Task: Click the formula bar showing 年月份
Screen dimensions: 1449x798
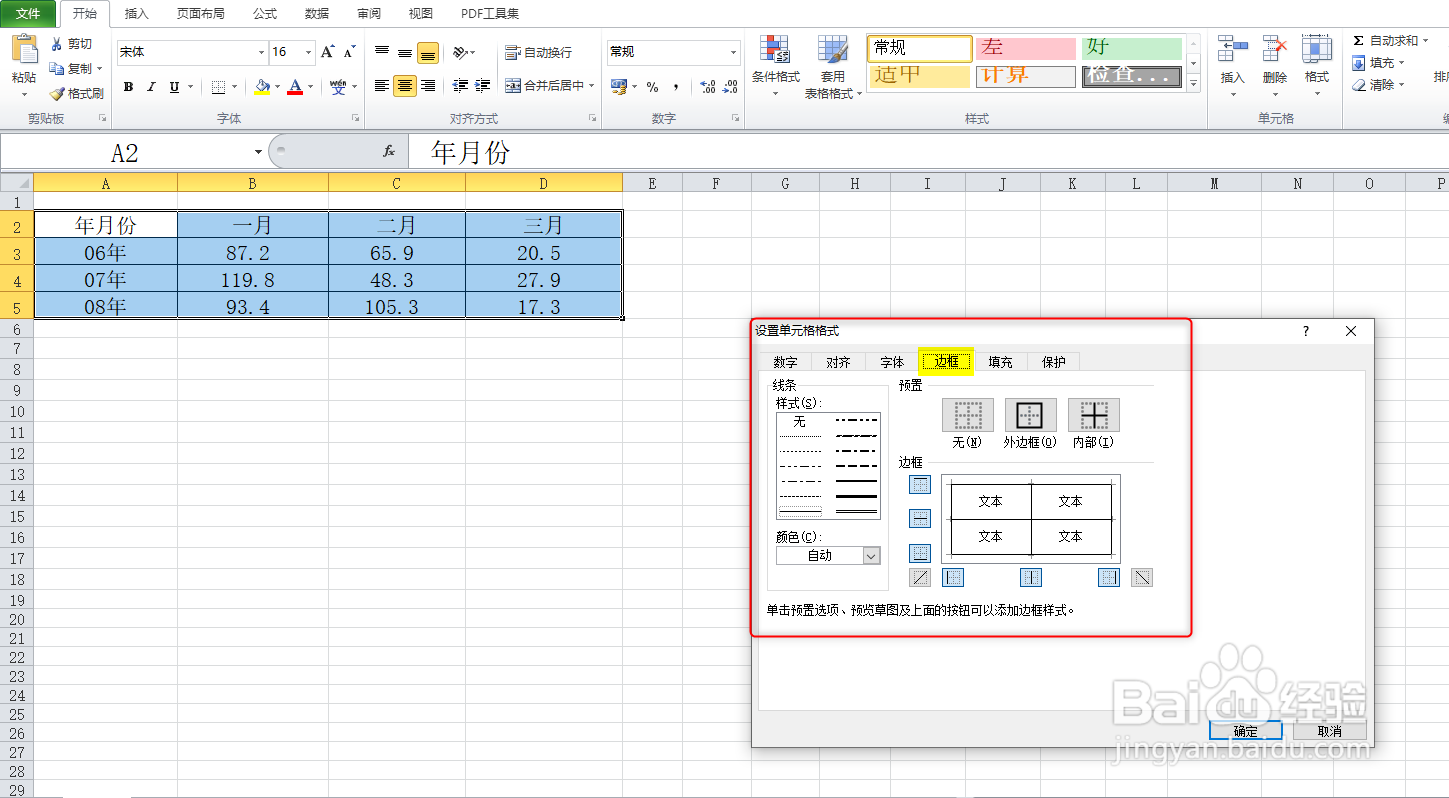Action: (930, 152)
